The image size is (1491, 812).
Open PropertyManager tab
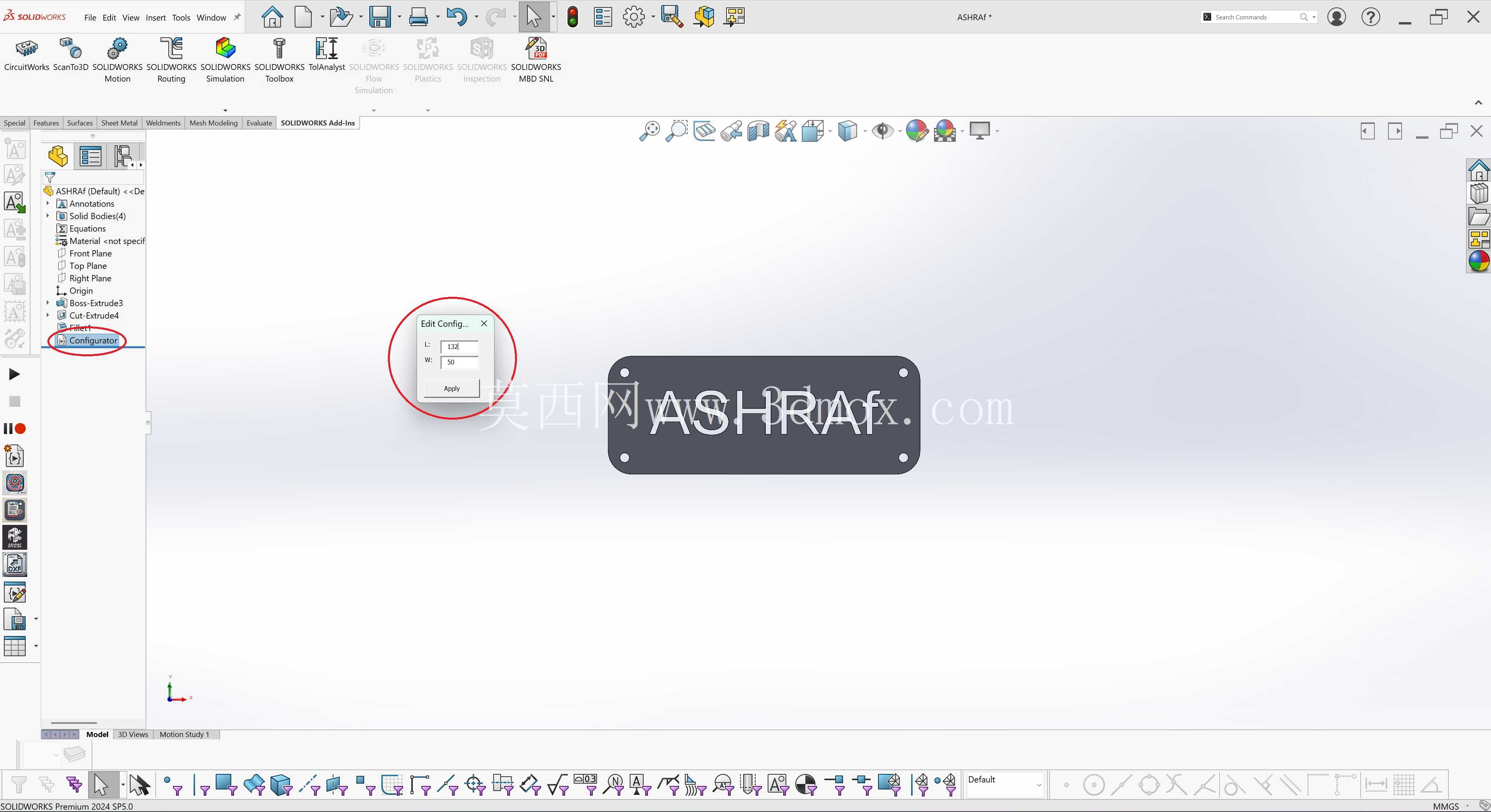tap(91, 156)
